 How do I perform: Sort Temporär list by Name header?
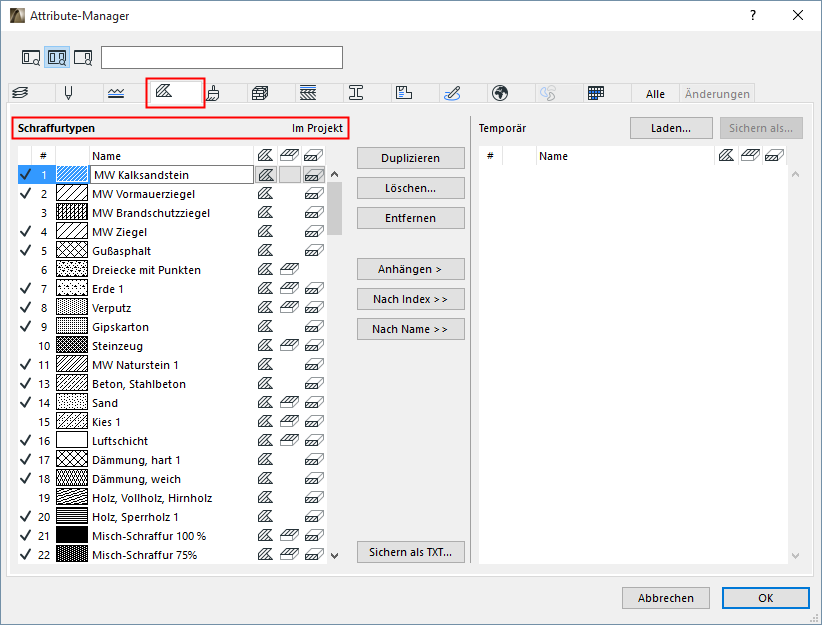coord(625,156)
